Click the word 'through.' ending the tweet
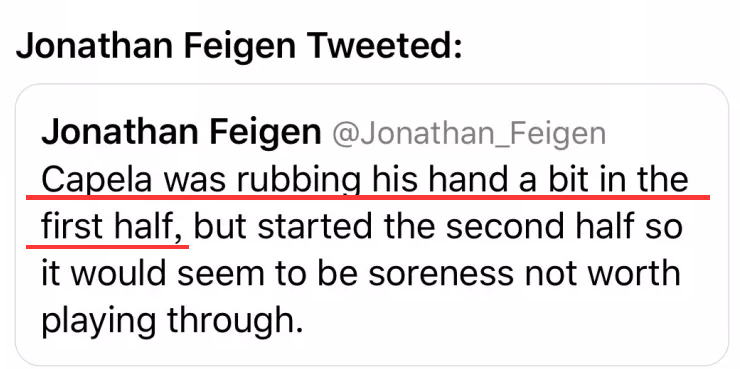This screenshot has height=369, width=740. (235, 319)
